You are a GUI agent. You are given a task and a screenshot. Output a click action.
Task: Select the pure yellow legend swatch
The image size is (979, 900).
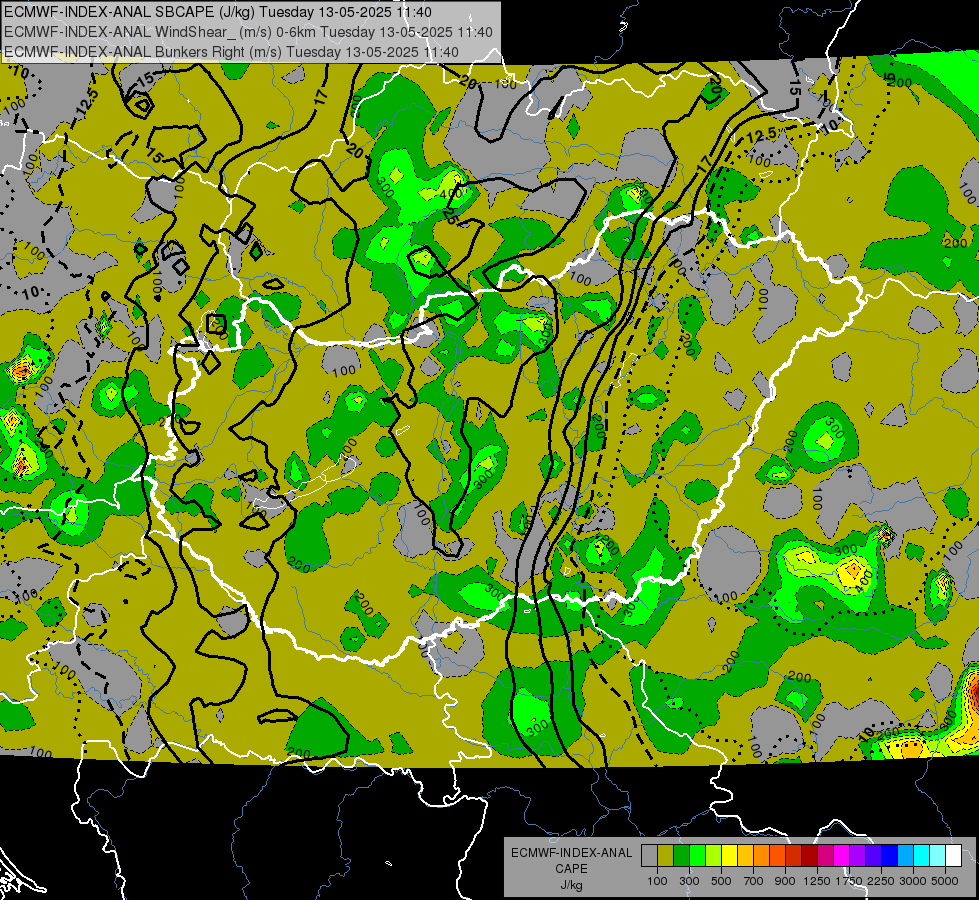click(729, 856)
